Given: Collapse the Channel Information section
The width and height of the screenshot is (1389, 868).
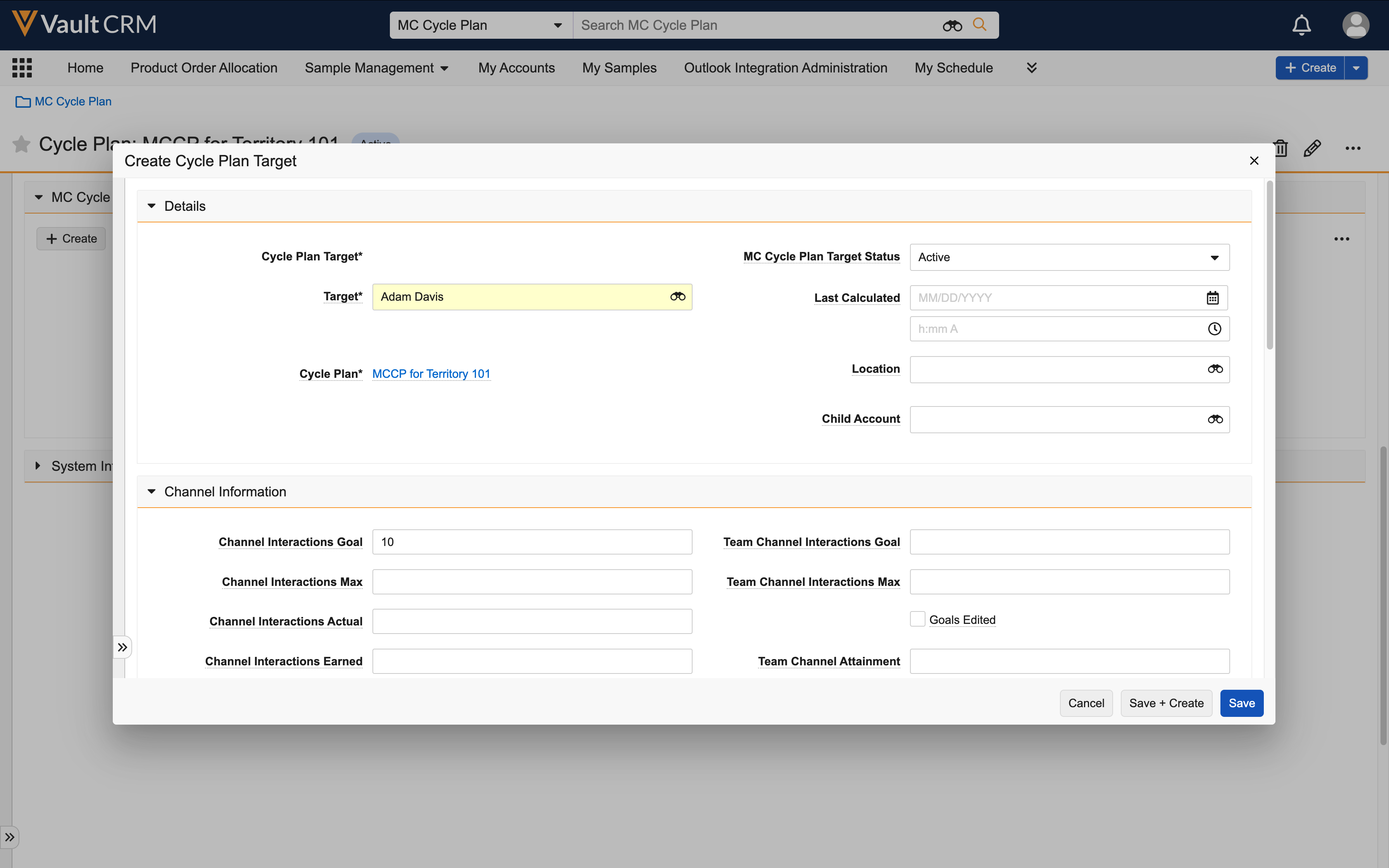Looking at the screenshot, I should click(152, 492).
